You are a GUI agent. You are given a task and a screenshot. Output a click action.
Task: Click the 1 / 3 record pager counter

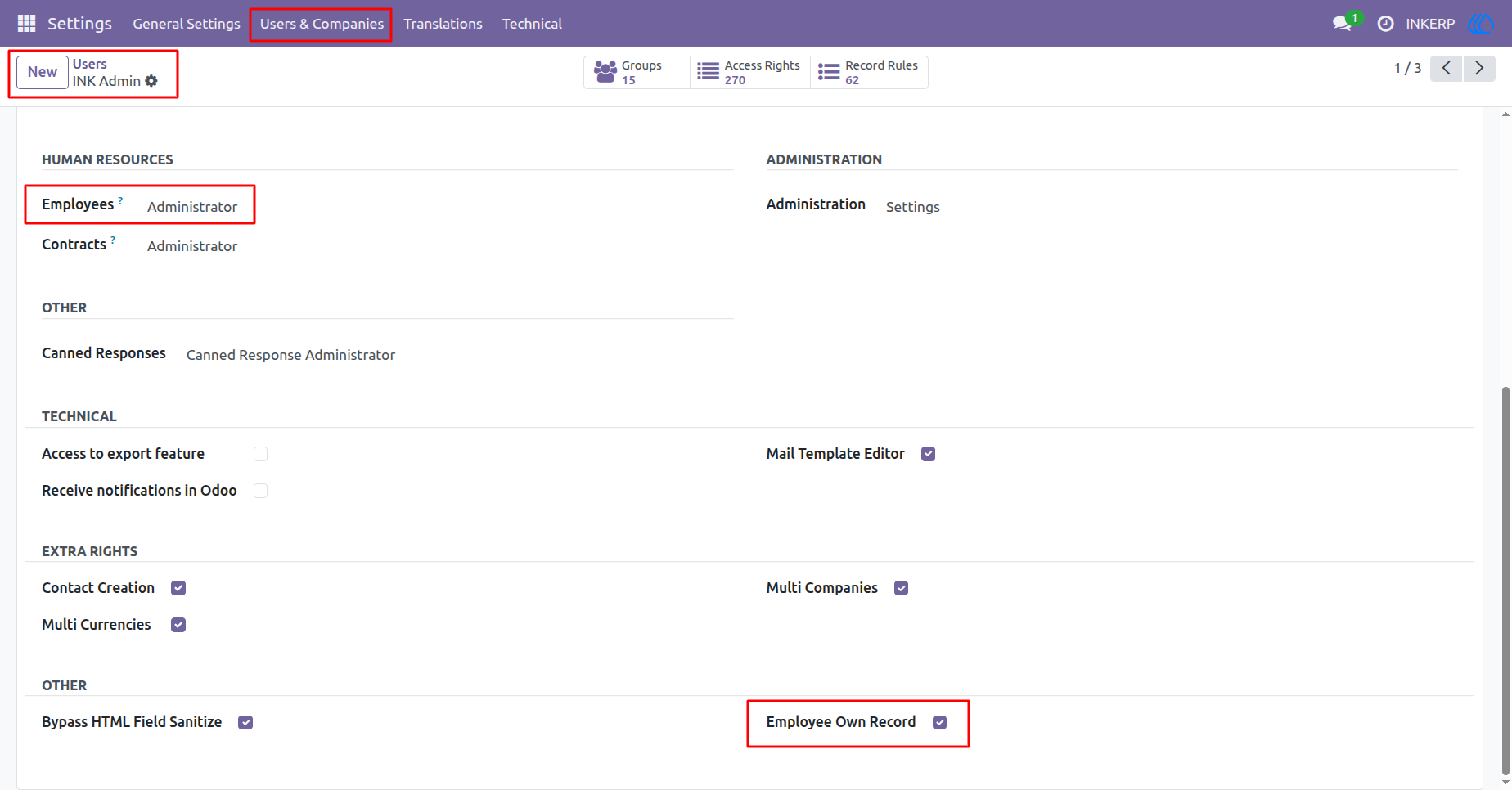(x=1407, y=69)
